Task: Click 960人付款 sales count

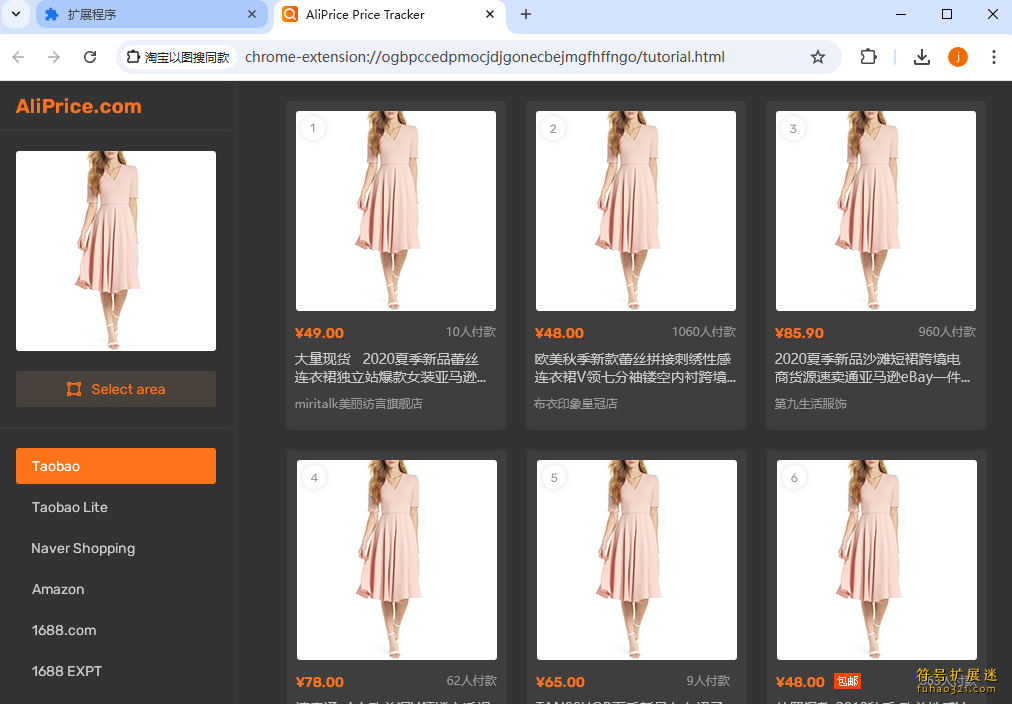Action: [x=947, y=332]
